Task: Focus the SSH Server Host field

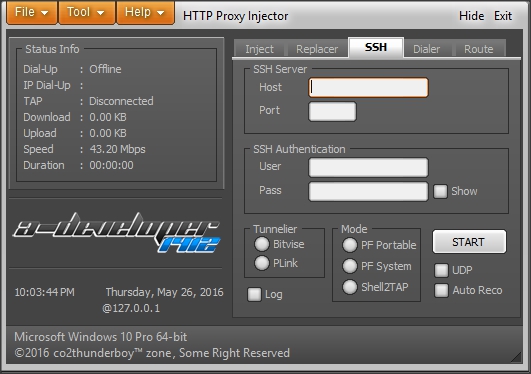Action: [x=368, y=88]
